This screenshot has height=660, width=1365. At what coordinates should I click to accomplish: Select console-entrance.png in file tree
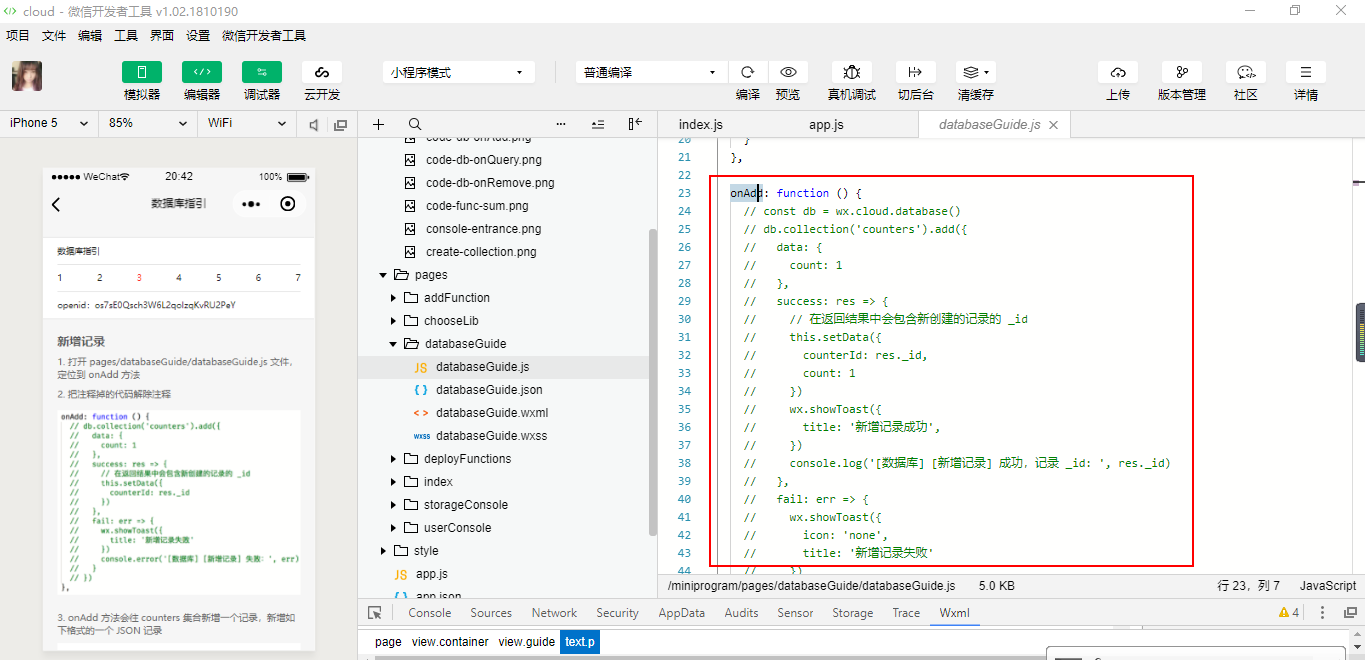(483, 229)
